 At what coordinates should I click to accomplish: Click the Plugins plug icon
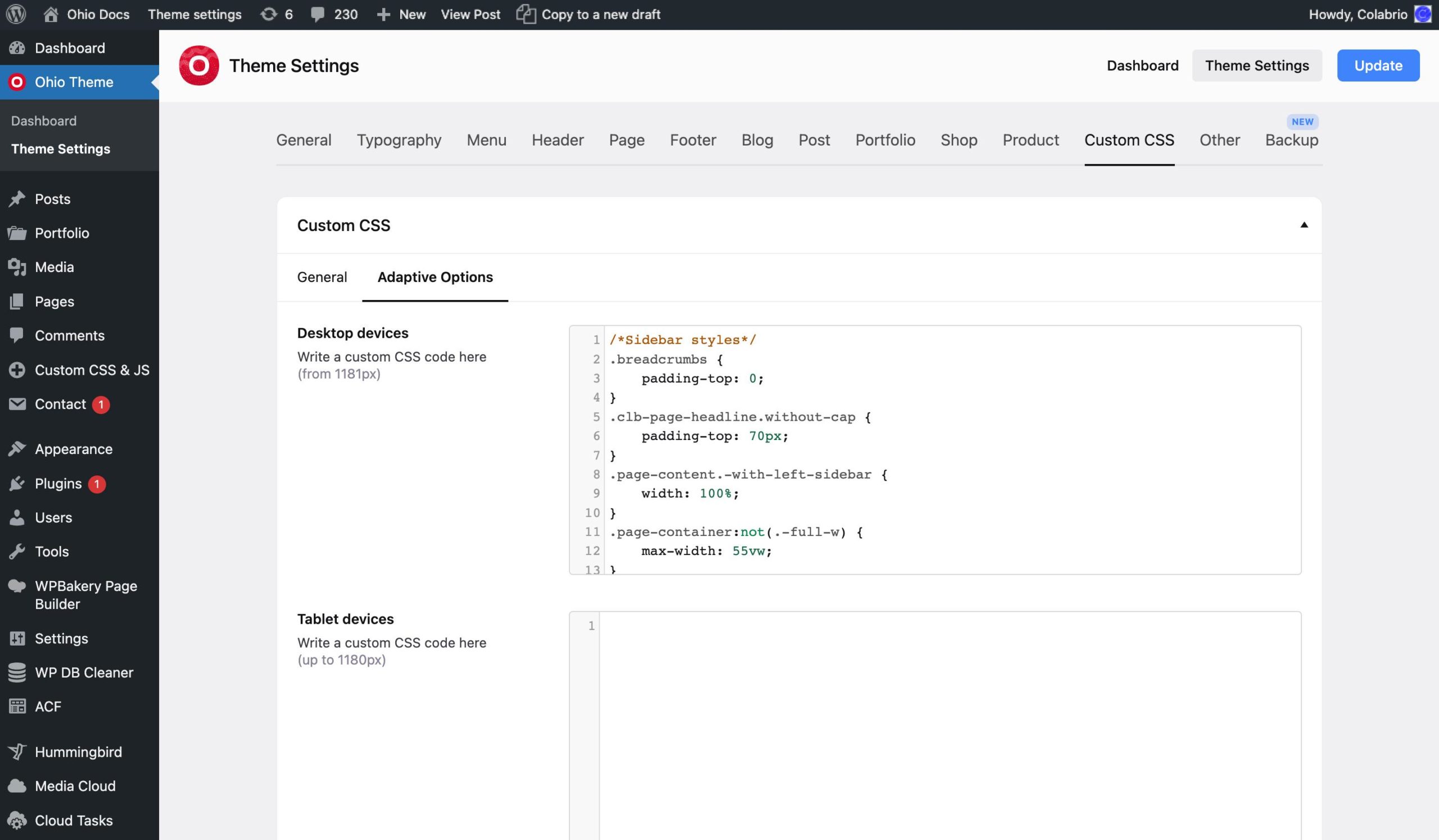click(x=17, y=483)
